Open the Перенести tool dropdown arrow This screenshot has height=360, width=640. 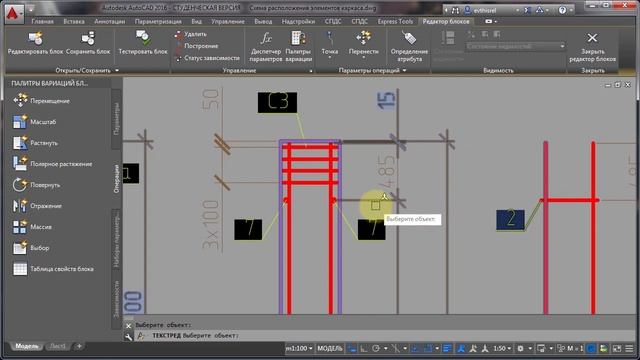tap(363, 58)
